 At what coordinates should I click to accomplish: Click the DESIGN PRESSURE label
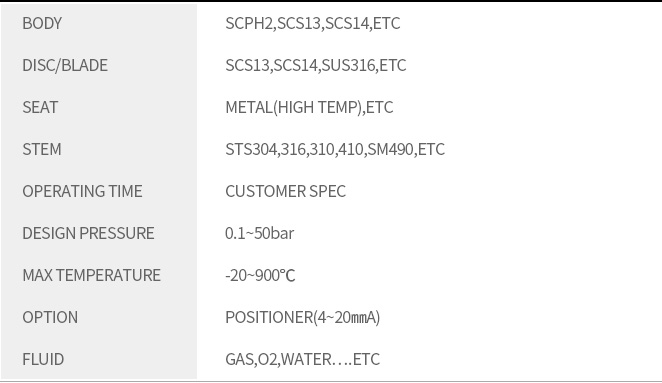tap(88, 233)
